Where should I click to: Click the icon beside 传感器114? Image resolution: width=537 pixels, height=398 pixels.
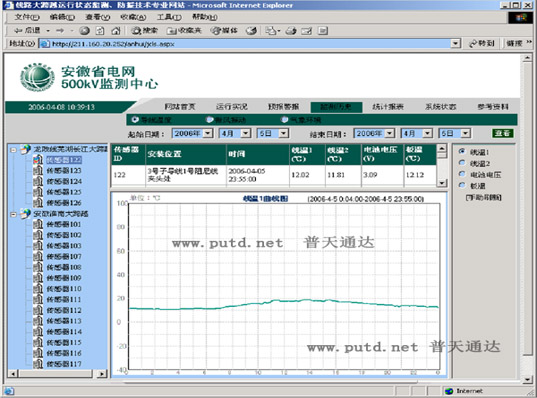click(x=38, y=331)
